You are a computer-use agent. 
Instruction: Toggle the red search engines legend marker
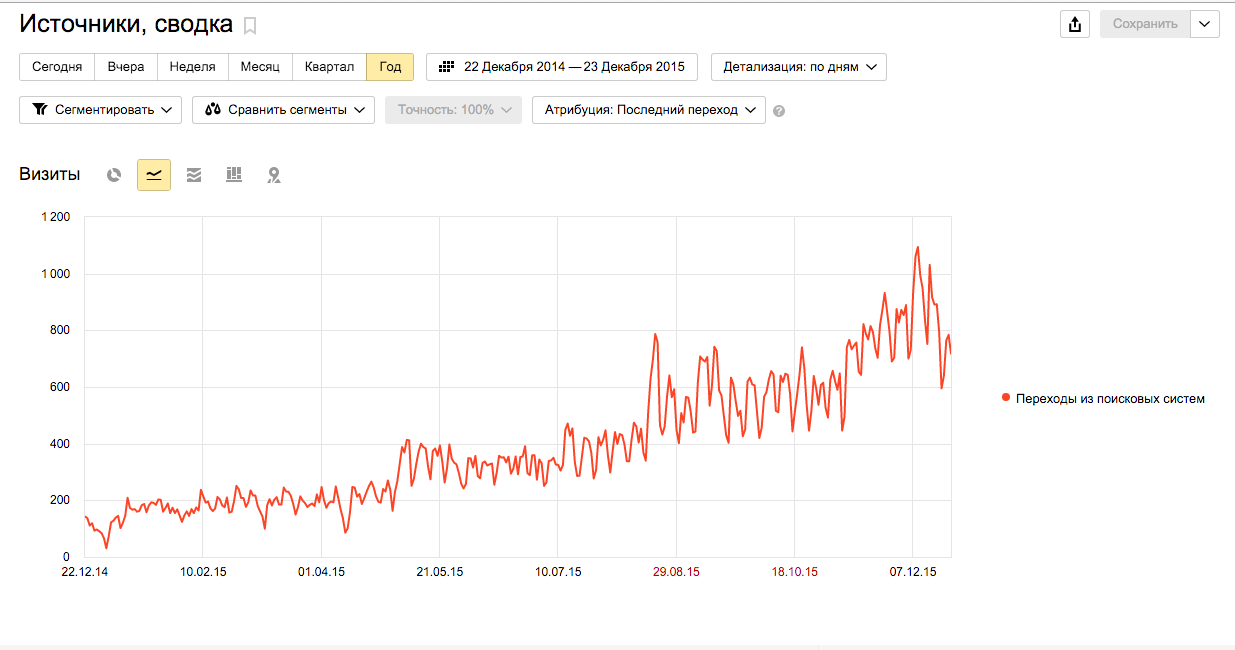click(1006, 398)
